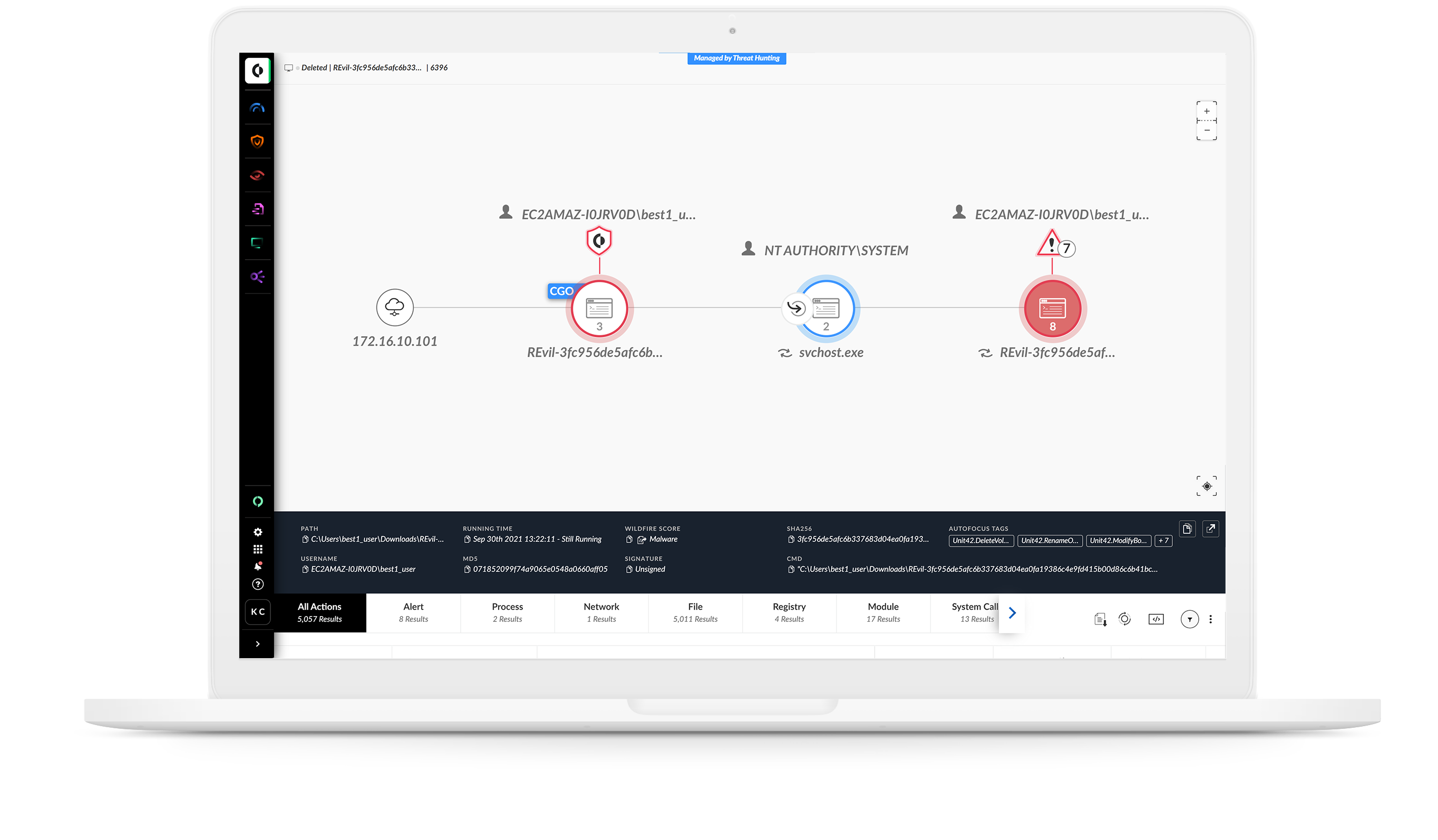Viewport: 1438px width, 840px height.
Task: Open the three-dot overflow menu near the filter
Action: (x=1211, y=619)
